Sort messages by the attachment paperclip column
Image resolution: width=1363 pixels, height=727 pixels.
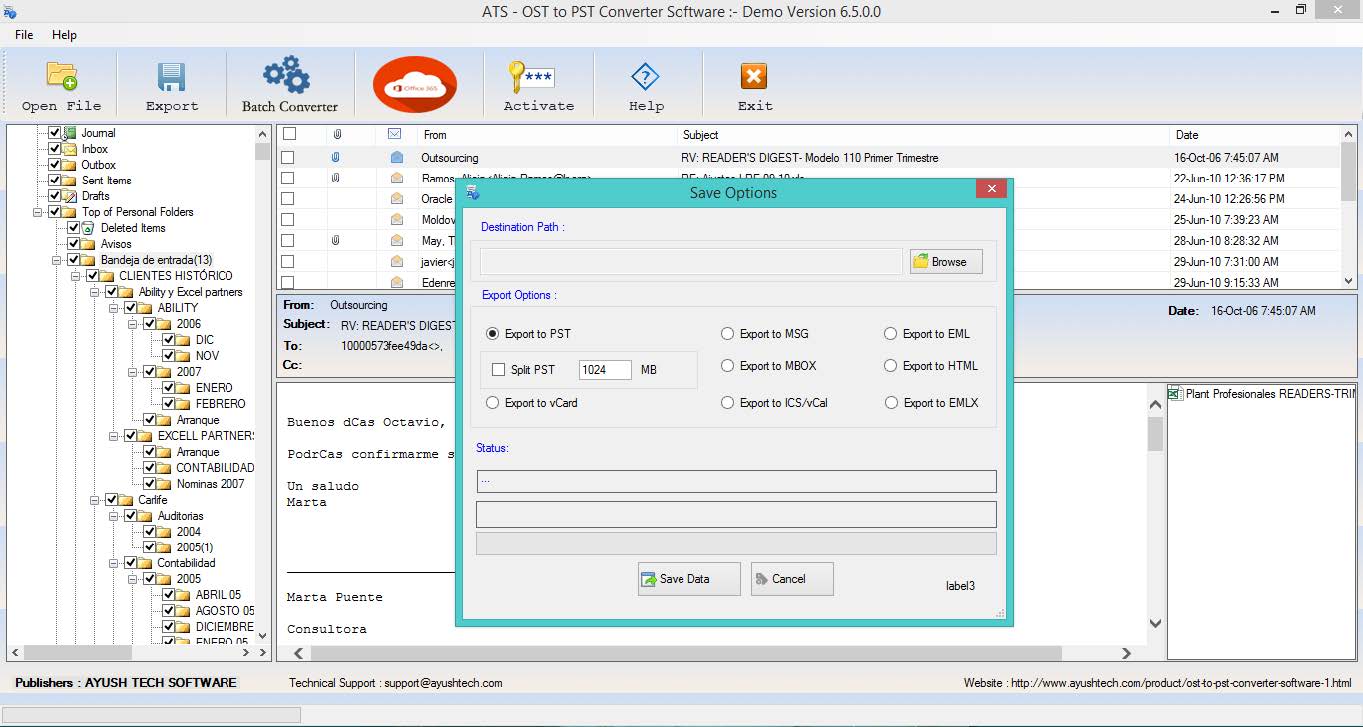[x=337, y=134]
